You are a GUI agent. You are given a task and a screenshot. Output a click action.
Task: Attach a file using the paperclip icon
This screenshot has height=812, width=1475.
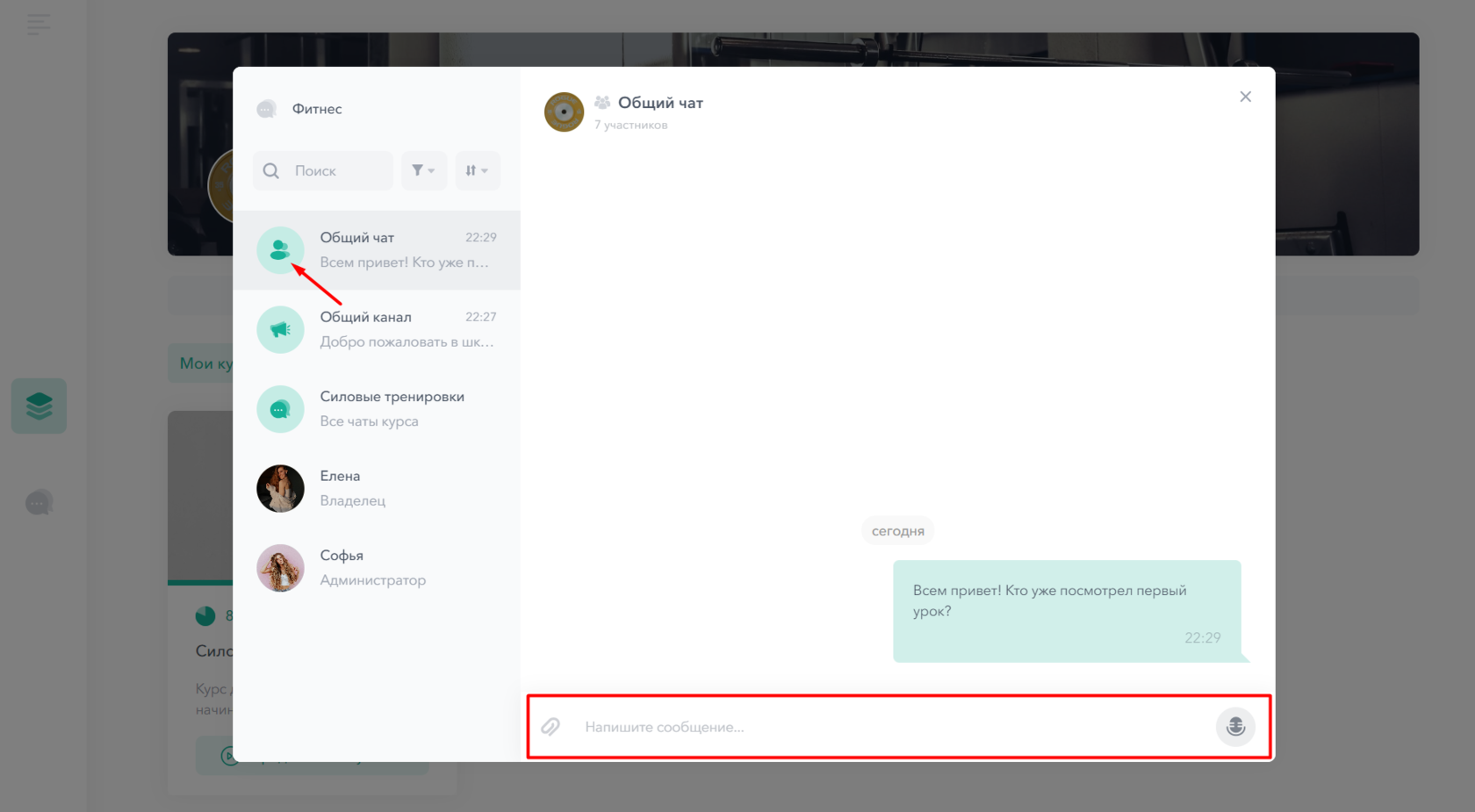click(550, 727)
